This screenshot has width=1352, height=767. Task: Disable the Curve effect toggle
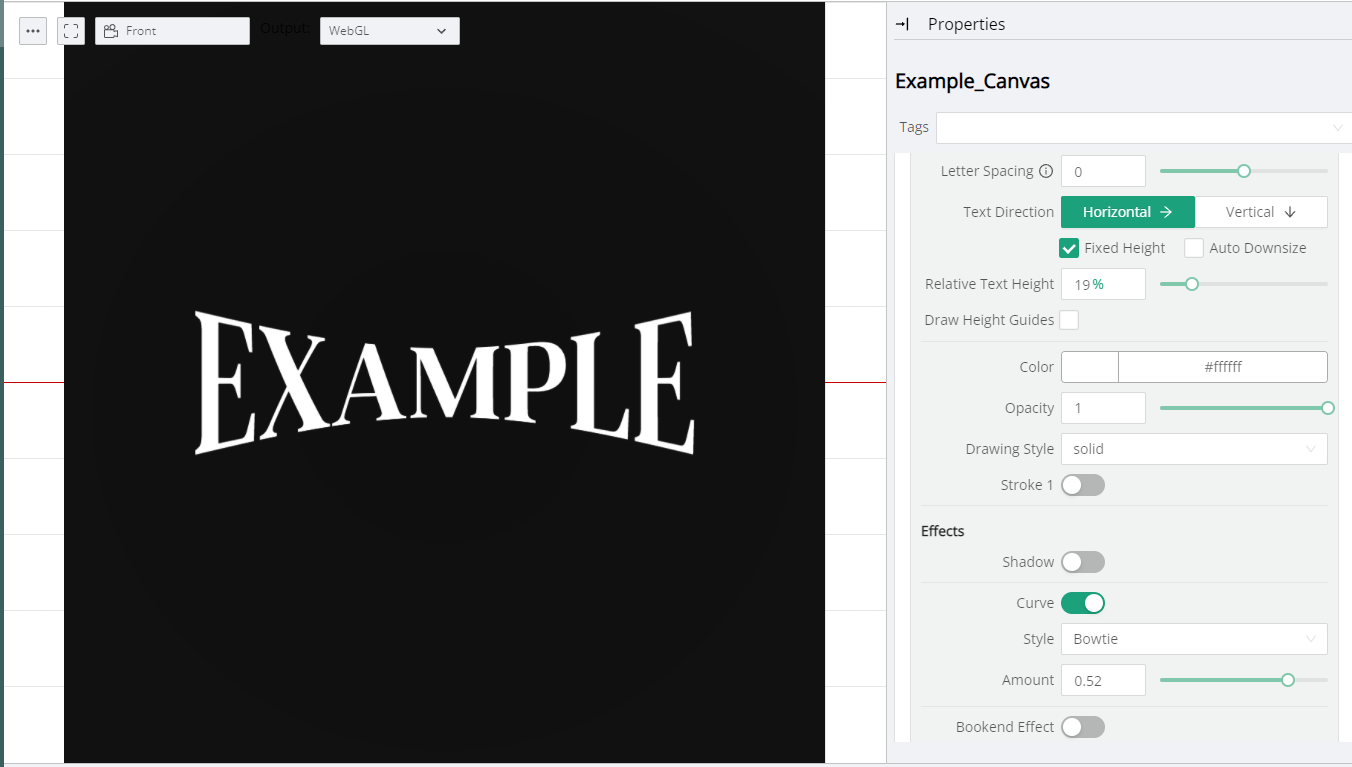(1082, 603)
